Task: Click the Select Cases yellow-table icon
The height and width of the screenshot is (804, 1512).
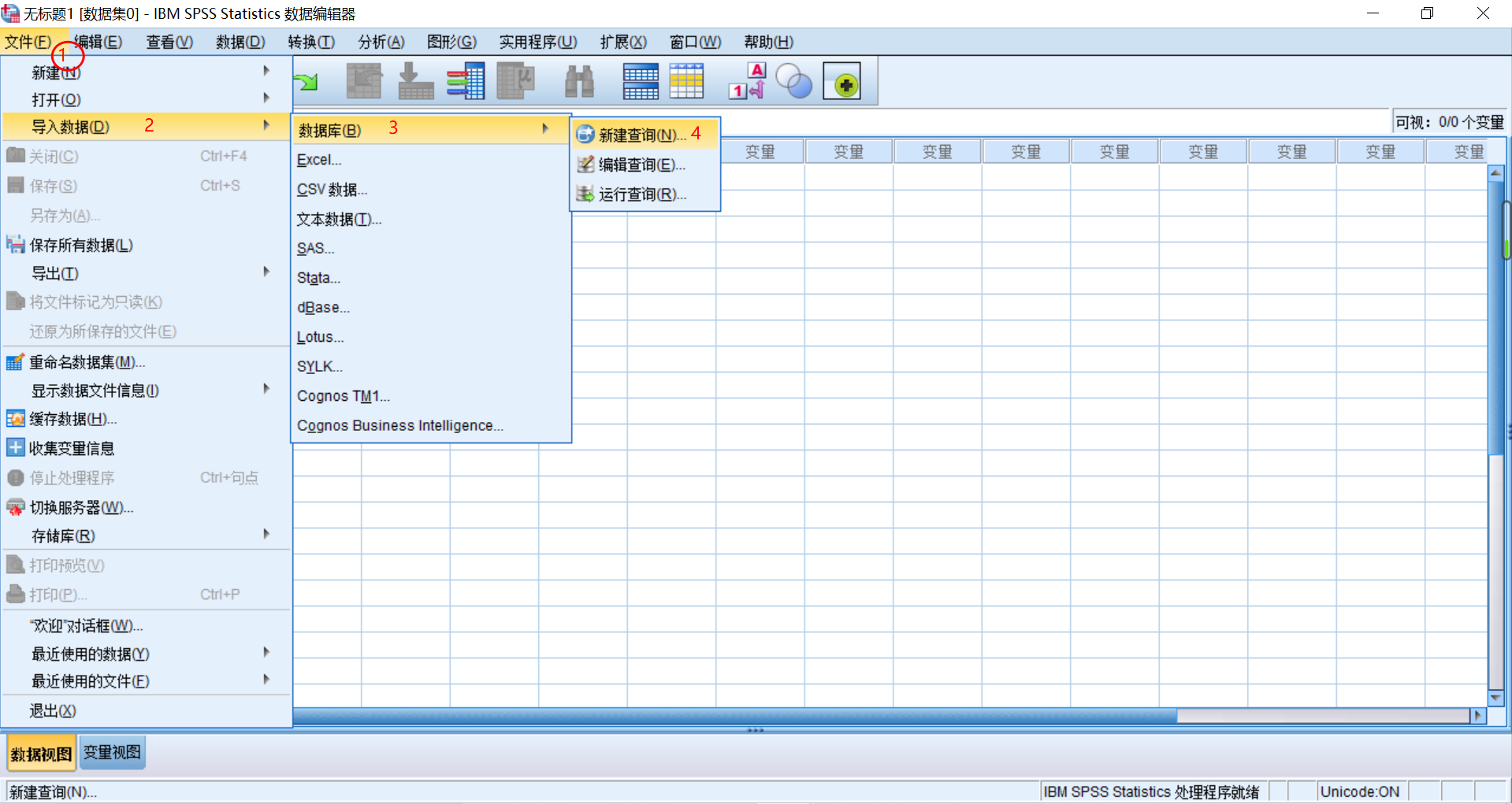Action: pos(686,80)
